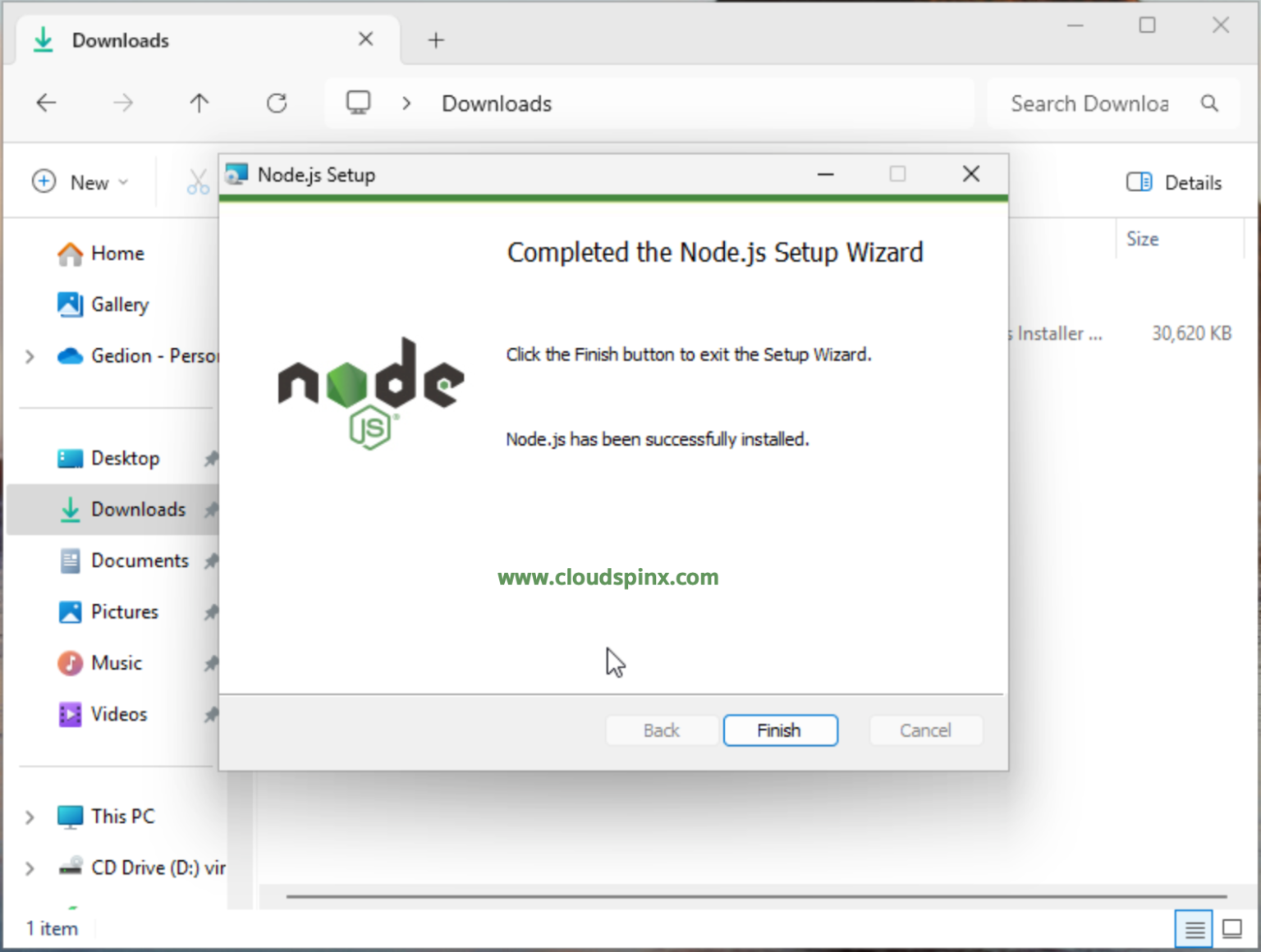1261x952 pixels.
Task: Switch to the list details view layout
Action: pyautogui.click(x=1194, y=929)
